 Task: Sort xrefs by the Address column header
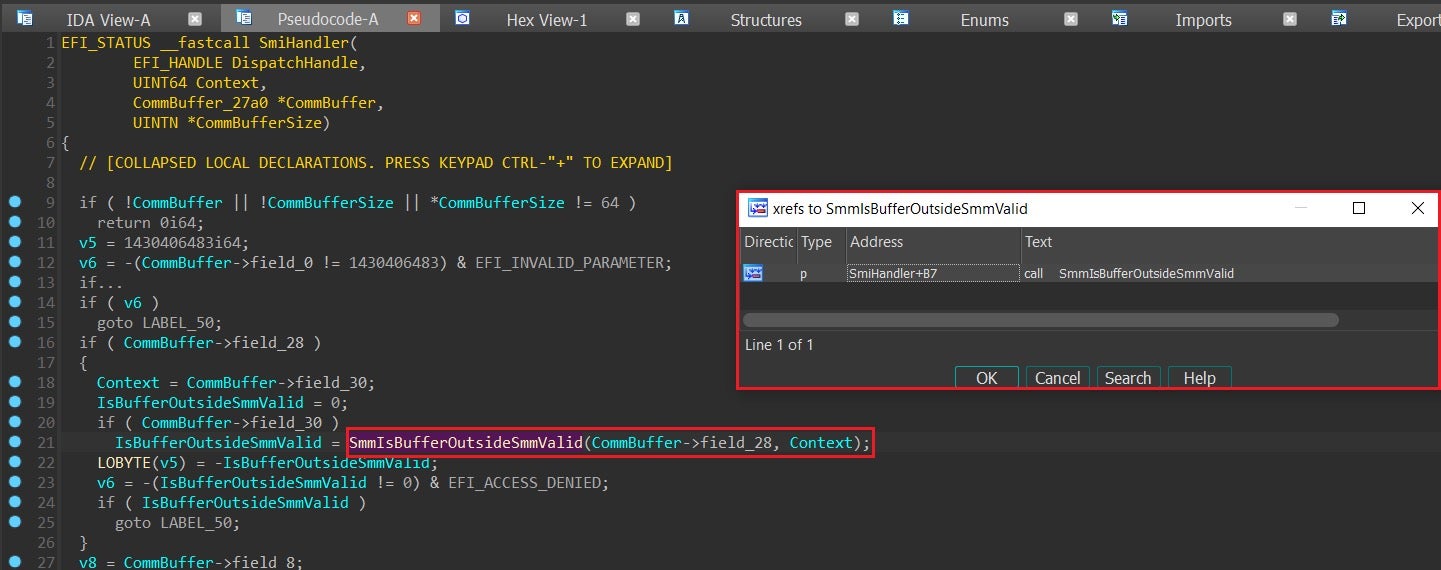930,242
